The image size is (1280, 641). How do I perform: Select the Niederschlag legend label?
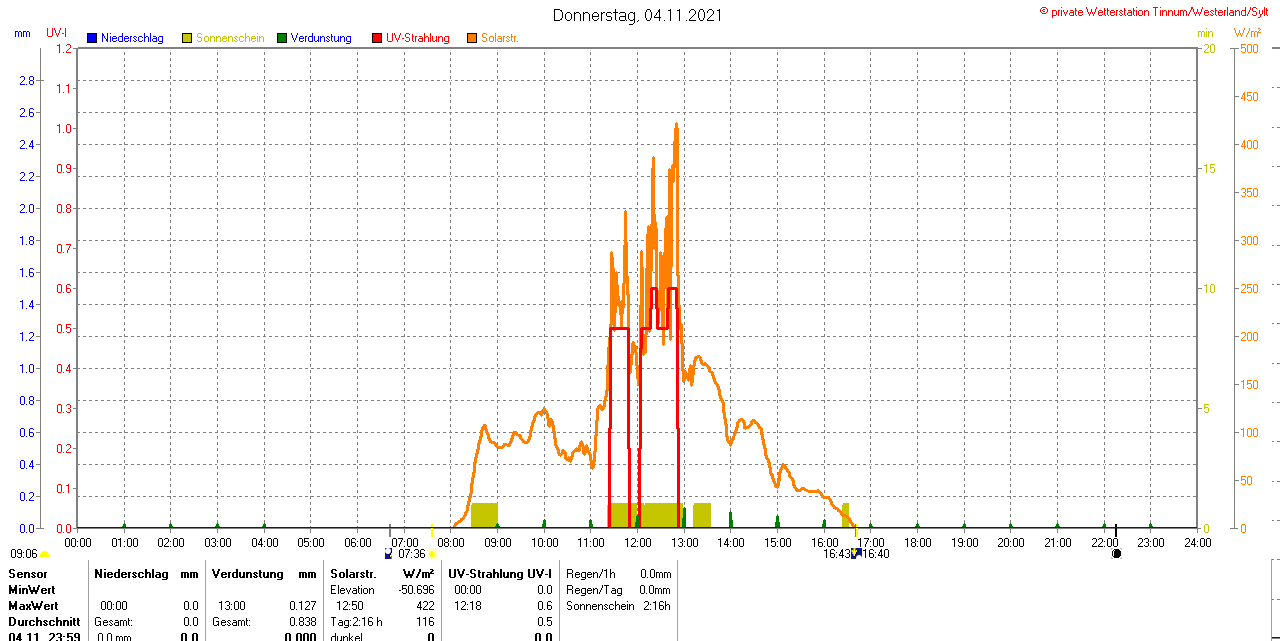(132, 38)
